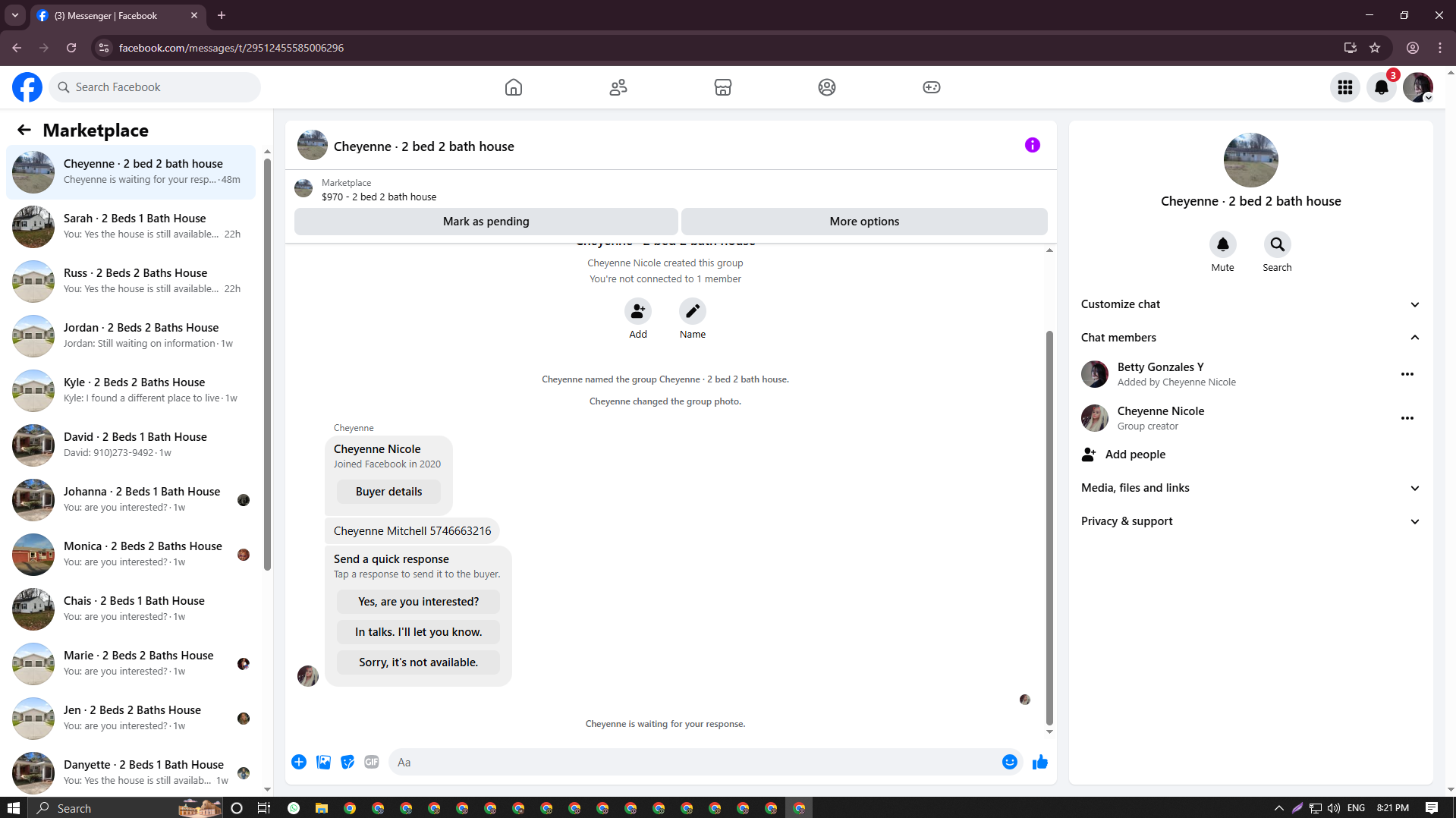1456x818 pixels.
Task: Open Monica 2 Beds 2 Baths House conversation
Action: 131,555
